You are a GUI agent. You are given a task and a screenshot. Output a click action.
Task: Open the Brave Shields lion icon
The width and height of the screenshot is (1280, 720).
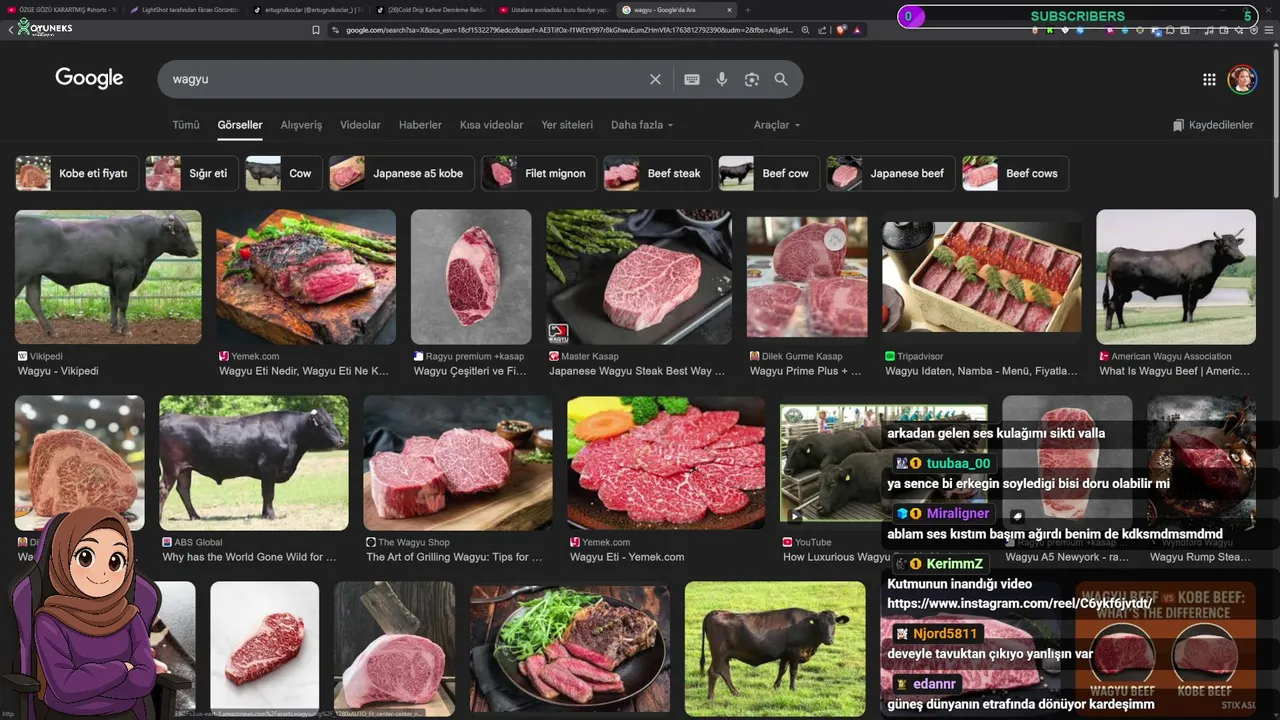click(841, 30)
